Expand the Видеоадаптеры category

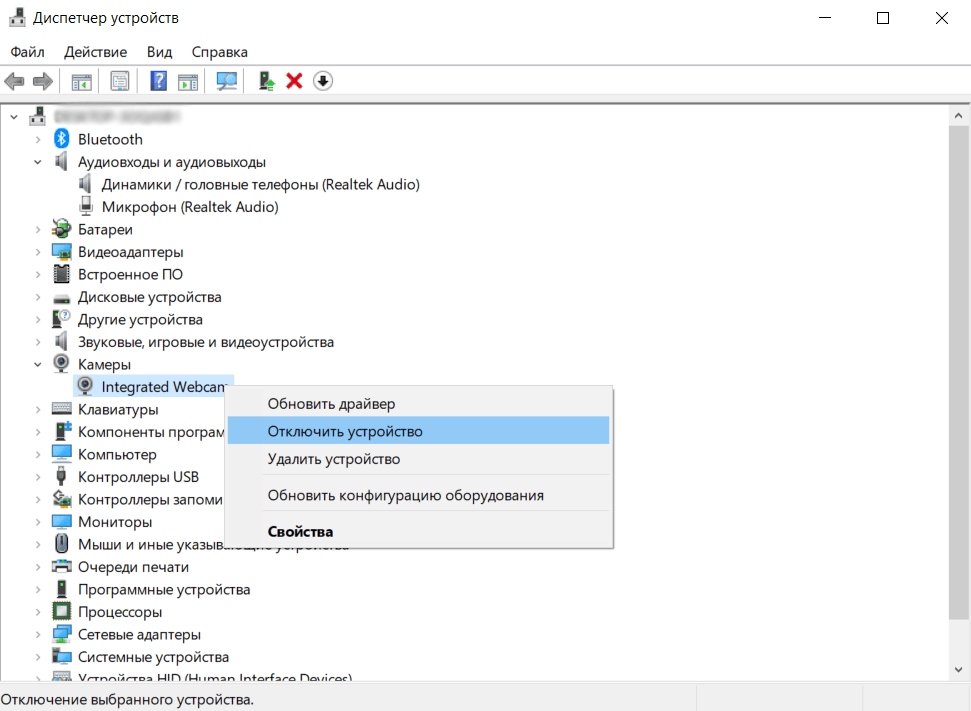(39, 251)
